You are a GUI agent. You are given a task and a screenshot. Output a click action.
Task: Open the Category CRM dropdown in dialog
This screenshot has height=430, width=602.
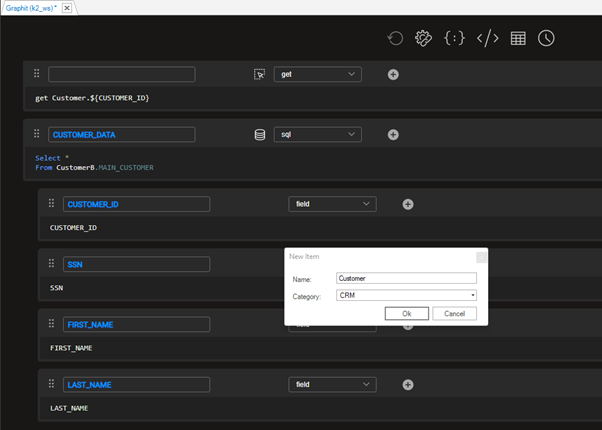point(406,295)
